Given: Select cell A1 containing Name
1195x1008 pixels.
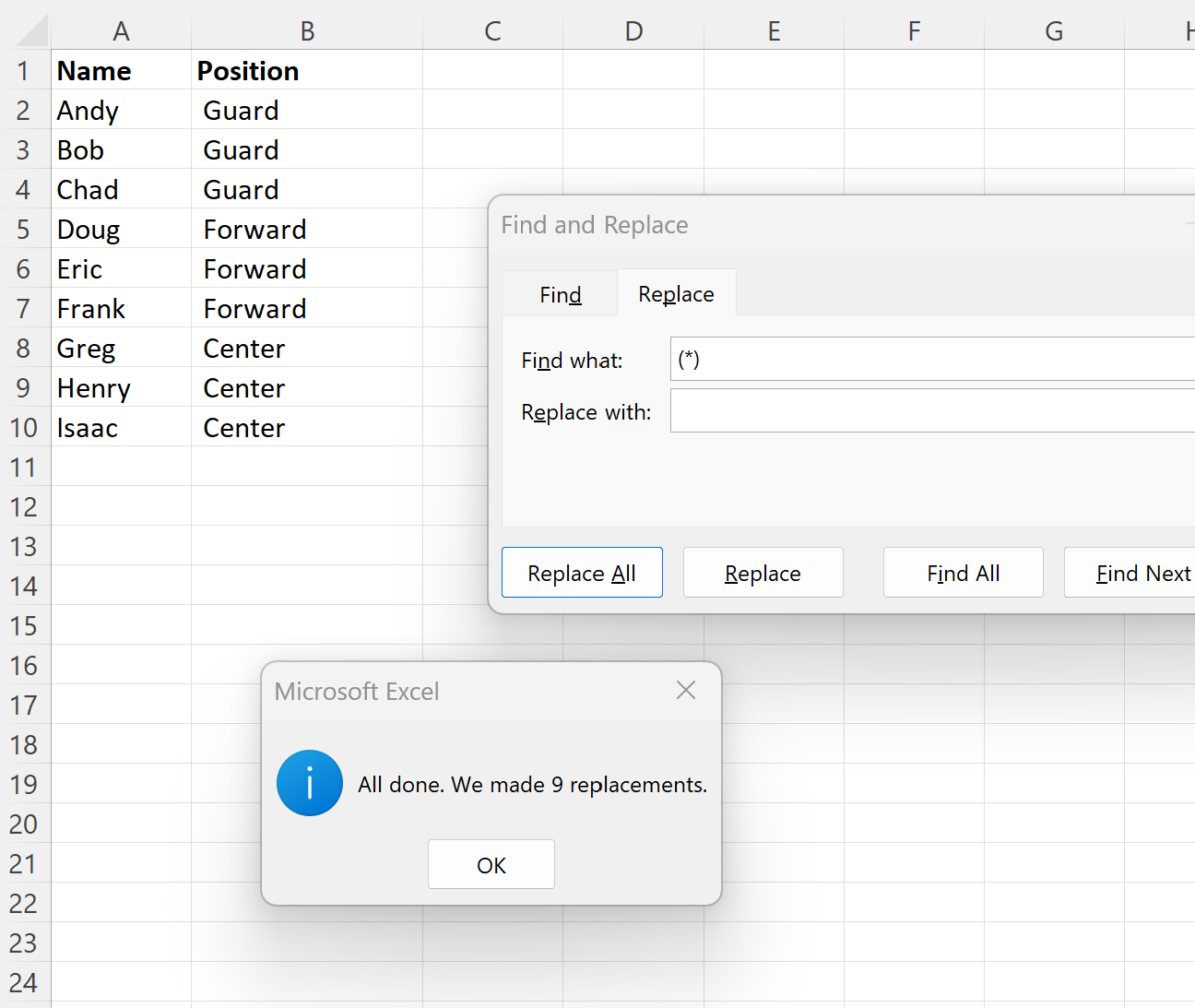Looking at the screenshot, I should [x=121, y=70].
